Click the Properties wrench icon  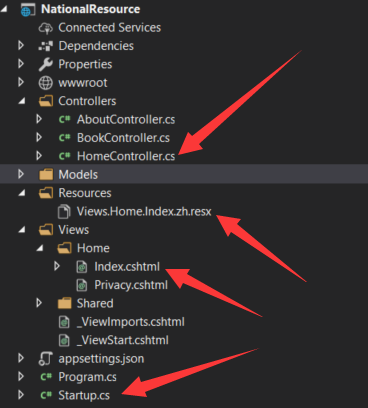click(46, 64)
